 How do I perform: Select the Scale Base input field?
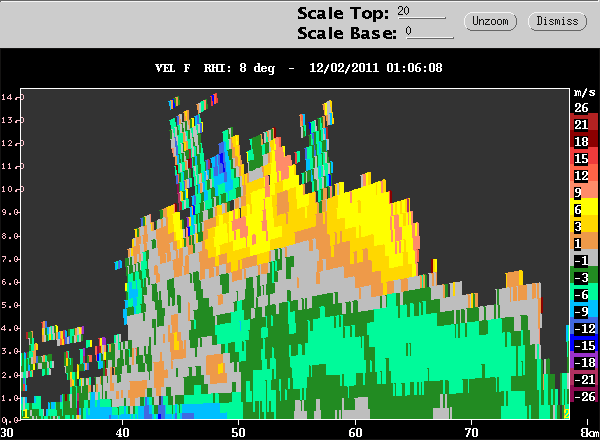point(426,32)
